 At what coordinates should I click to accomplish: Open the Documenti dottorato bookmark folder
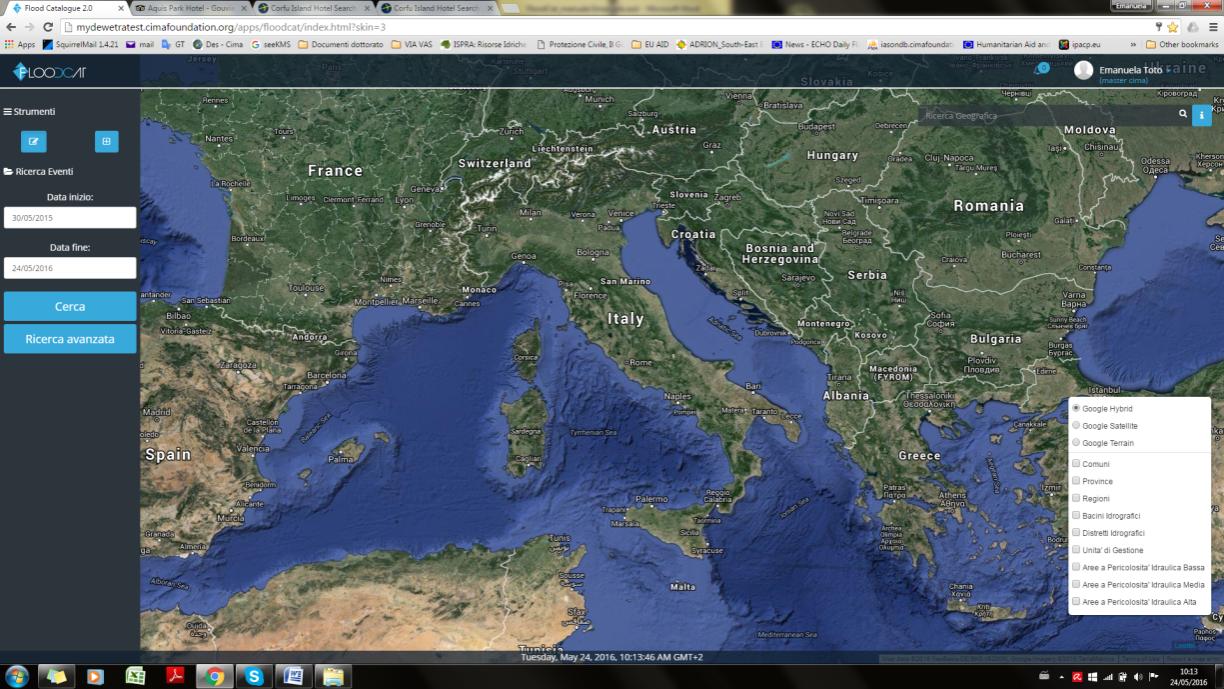(x=342, y=44)
